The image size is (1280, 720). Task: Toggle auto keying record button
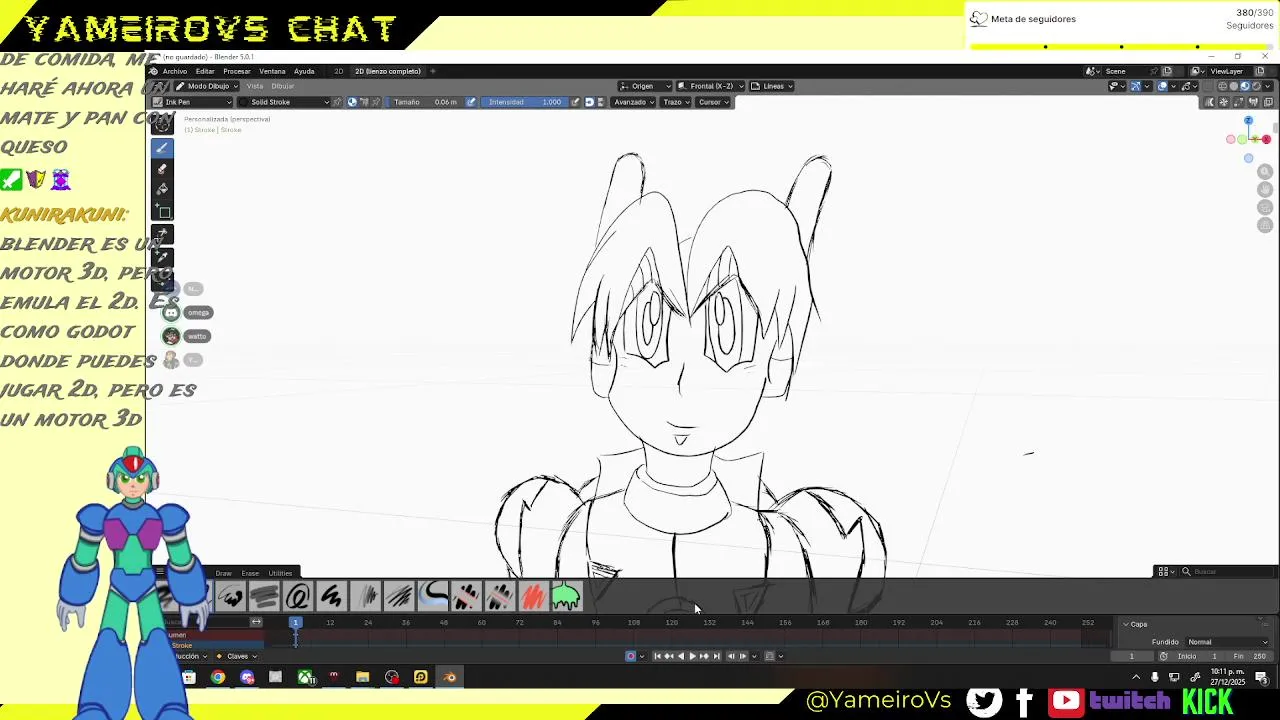631,656
